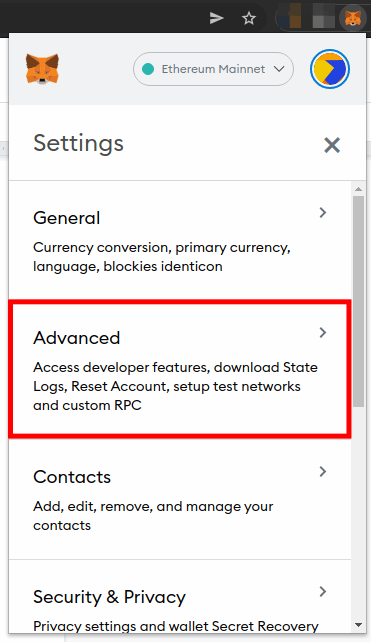Image resolution: width=371 pixels, height=642 pixels.
Task: Click the blurred extension icon beside MetaMask
Action: (323, 18)
